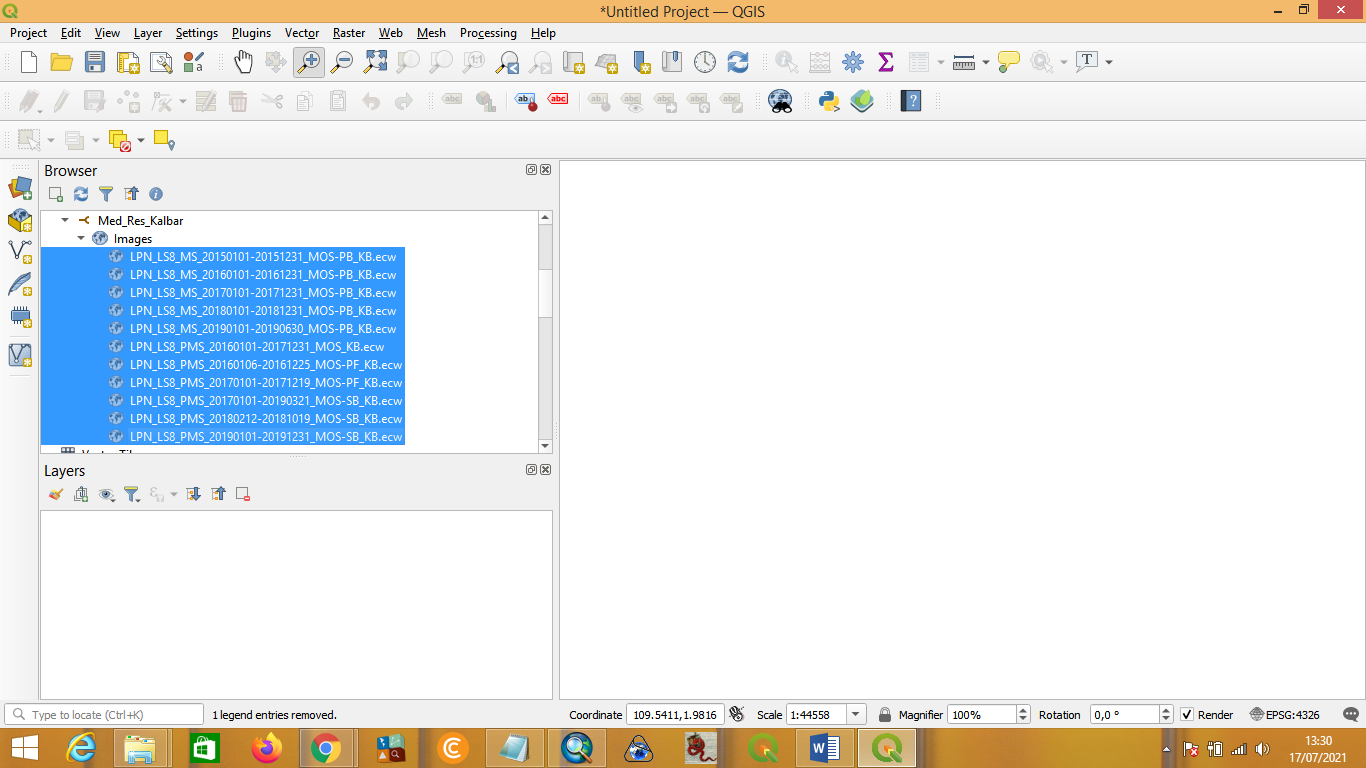
Task: Select the Pan Map hand tool
Action: pos(243,62)
